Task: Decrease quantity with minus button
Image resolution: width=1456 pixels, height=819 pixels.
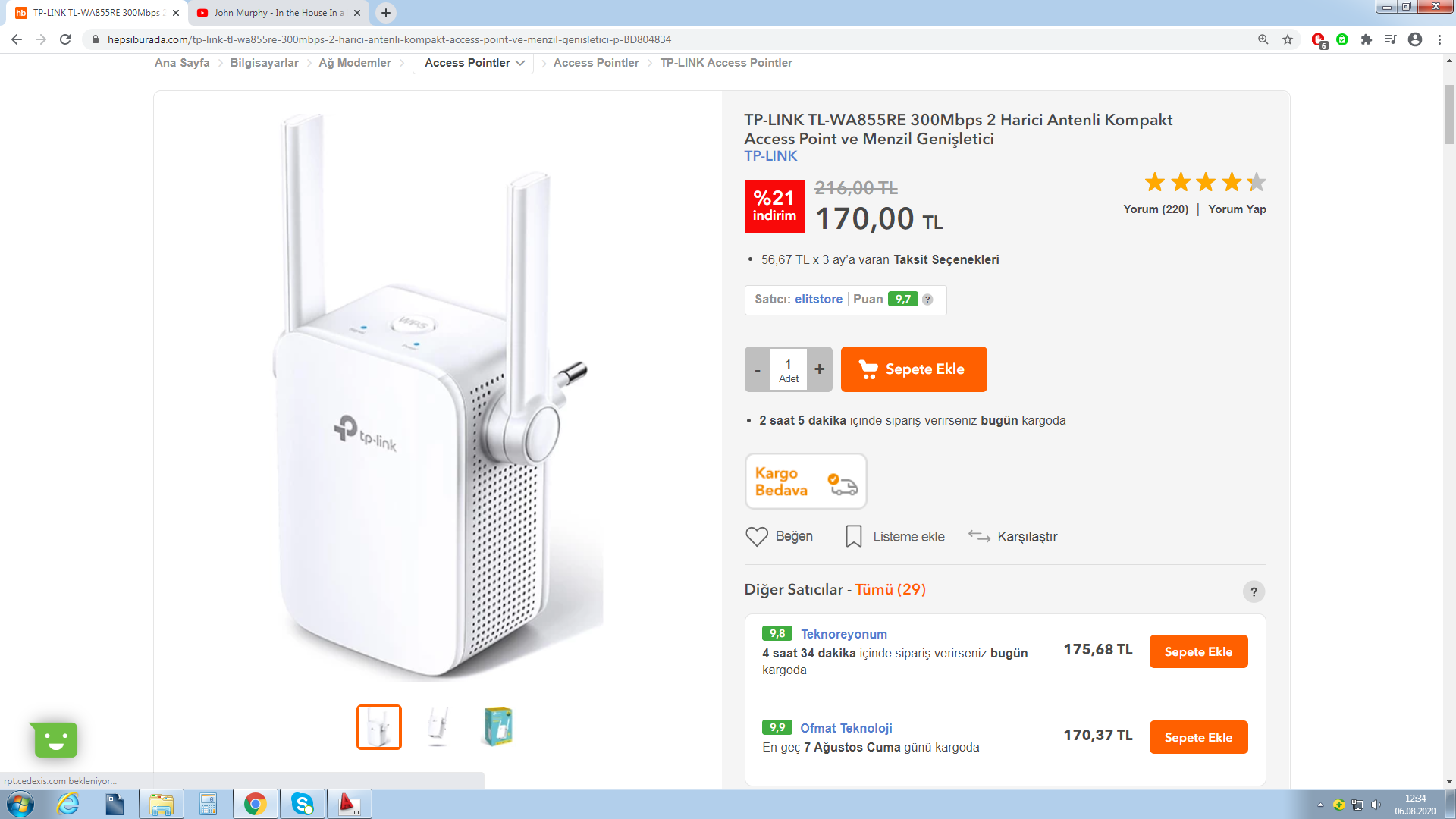Action: (757, 369)
